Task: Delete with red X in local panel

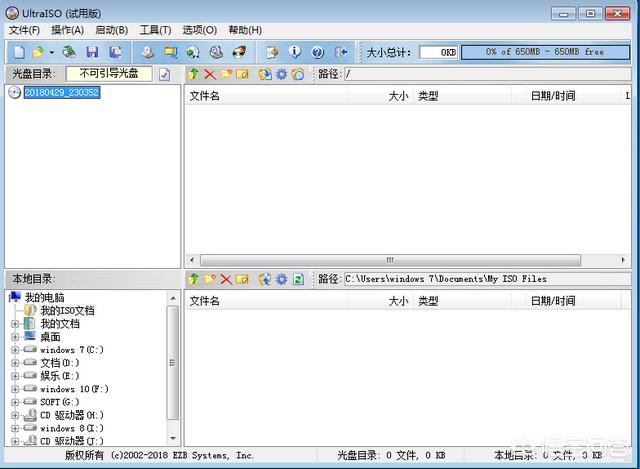Action: click(226, 279)
